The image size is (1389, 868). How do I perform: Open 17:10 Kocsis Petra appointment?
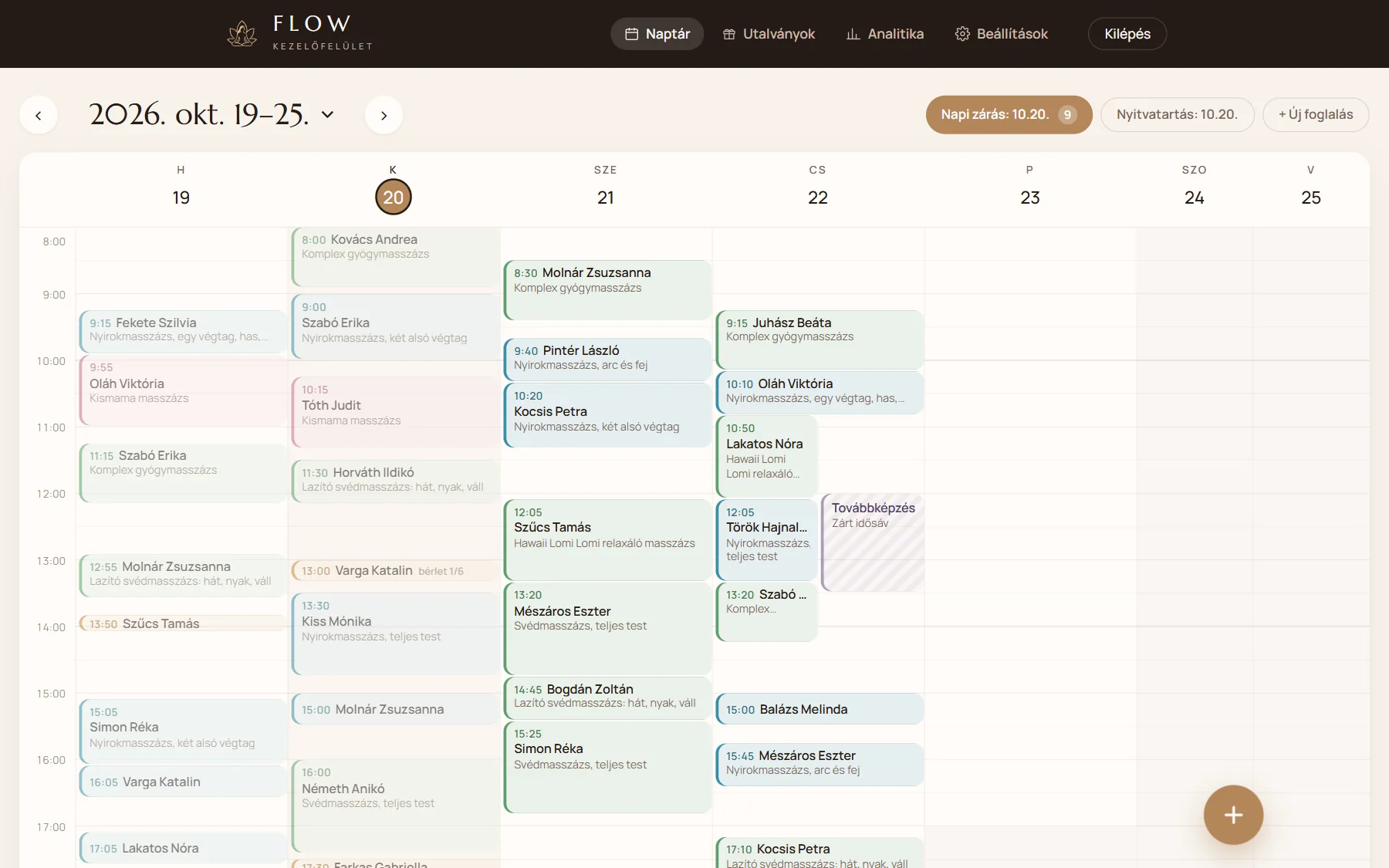(x=820, y=853)
